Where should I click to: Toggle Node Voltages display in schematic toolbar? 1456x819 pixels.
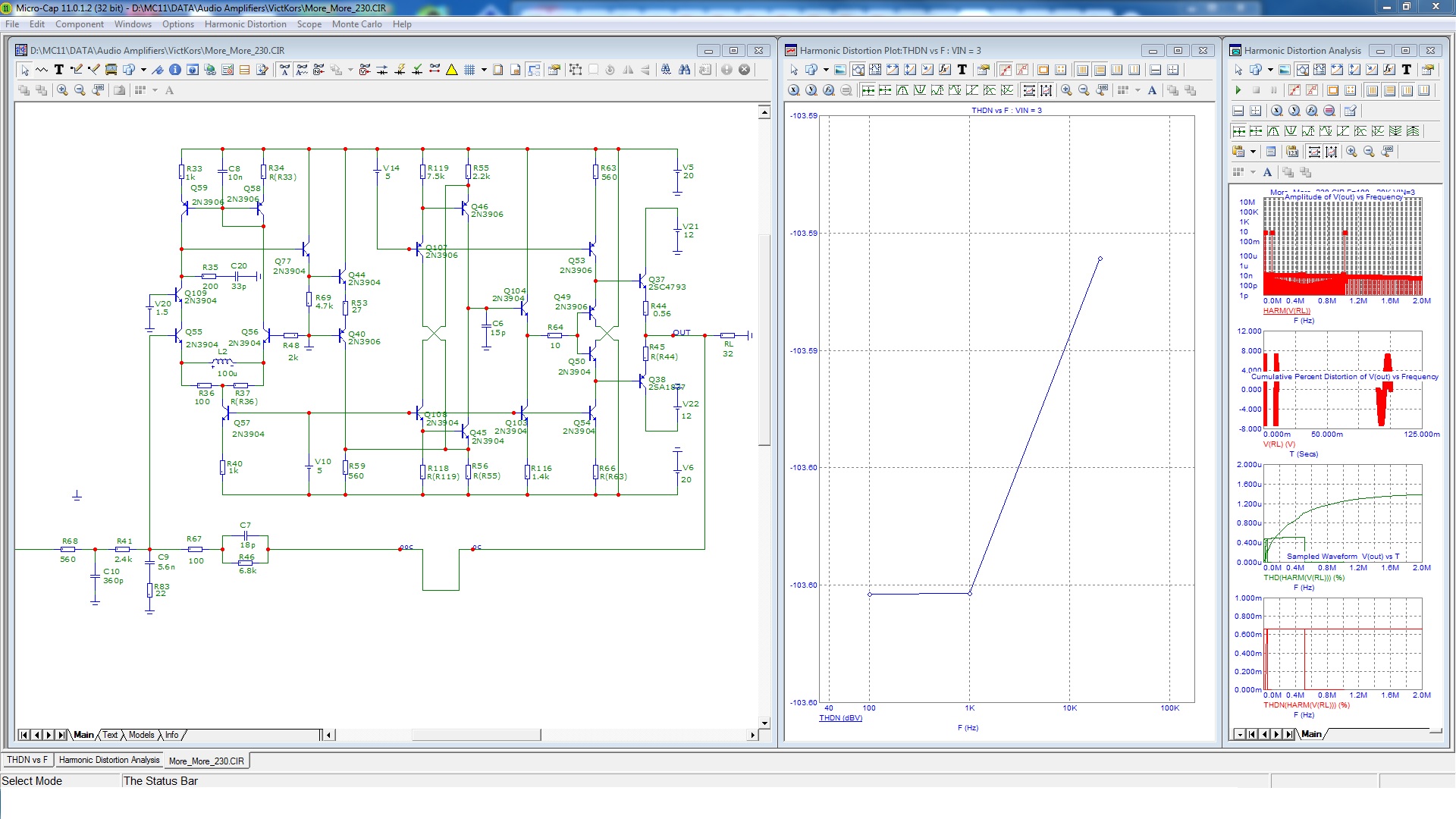click(x=365, y=70)
